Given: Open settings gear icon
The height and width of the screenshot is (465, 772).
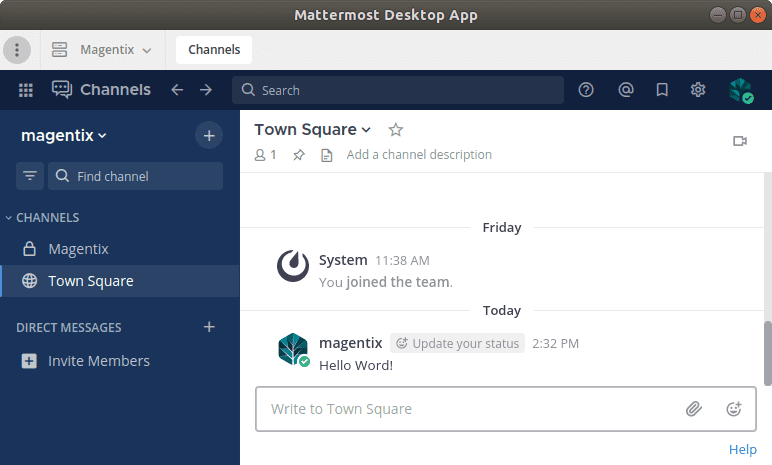Looking at the screenshot, I should pos(698,90).
